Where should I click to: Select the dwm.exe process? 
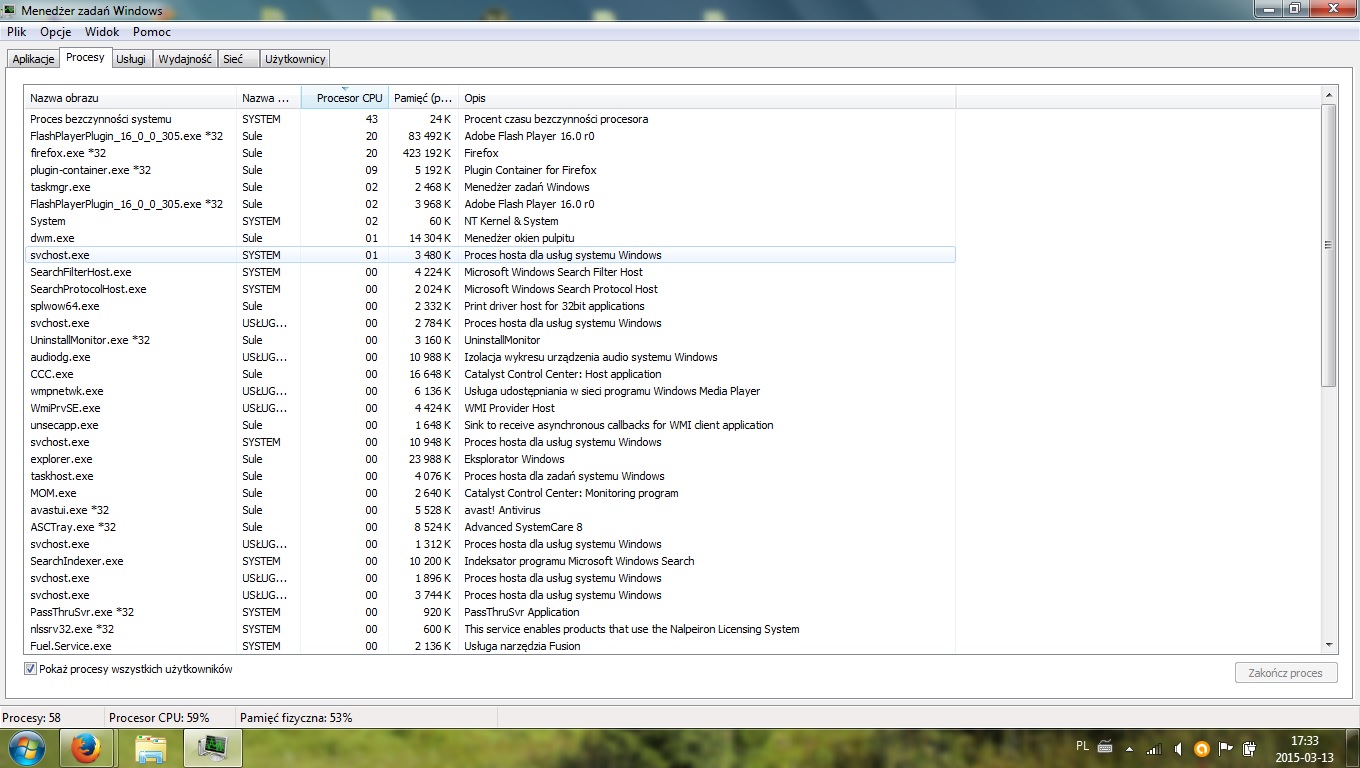coord(490,238)
